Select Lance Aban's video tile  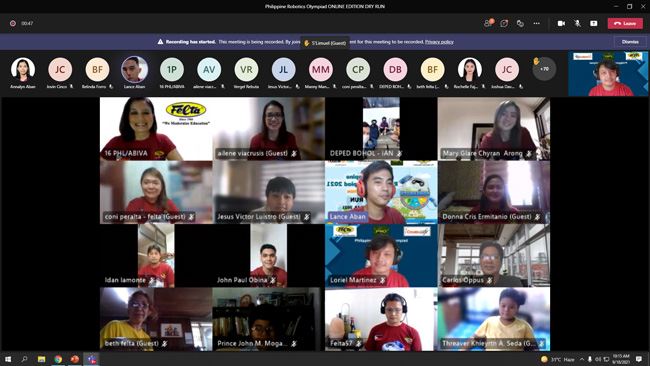point(381,192)
